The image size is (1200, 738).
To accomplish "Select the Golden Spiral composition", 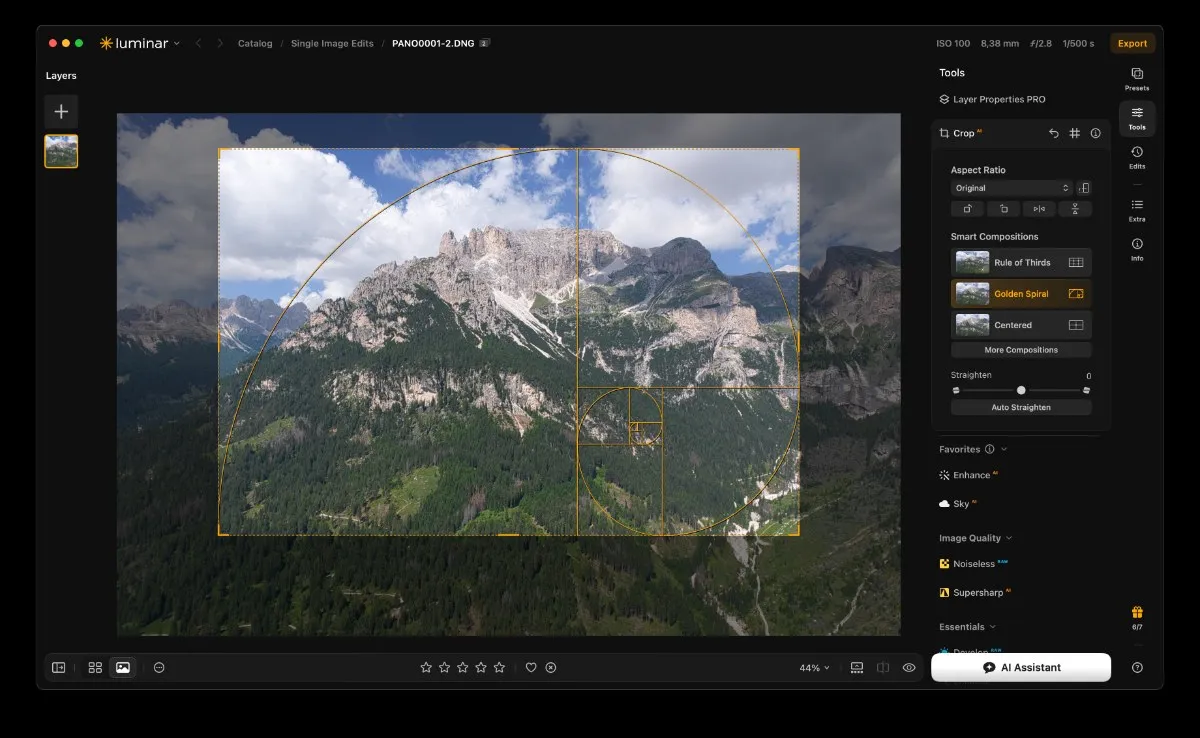I will (1021, 294).
